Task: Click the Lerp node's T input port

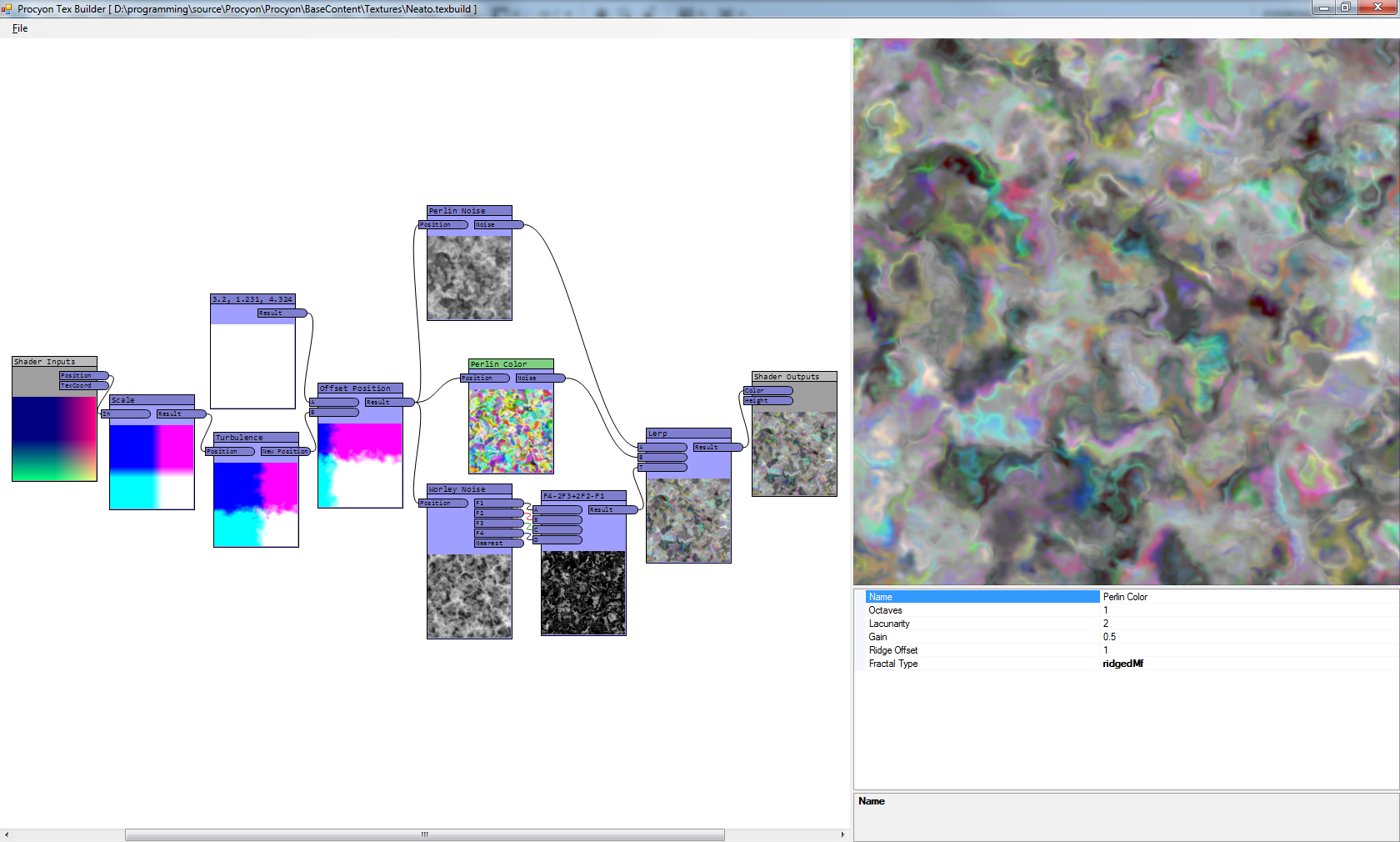Action: pyautogui.click(x=662, y=468)
